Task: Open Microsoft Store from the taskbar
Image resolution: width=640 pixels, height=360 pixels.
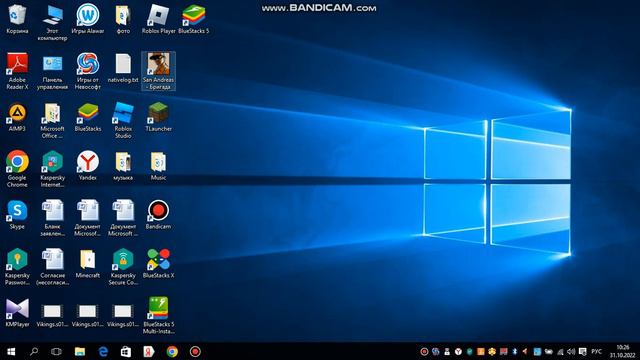Action: [x=126, y=351]
